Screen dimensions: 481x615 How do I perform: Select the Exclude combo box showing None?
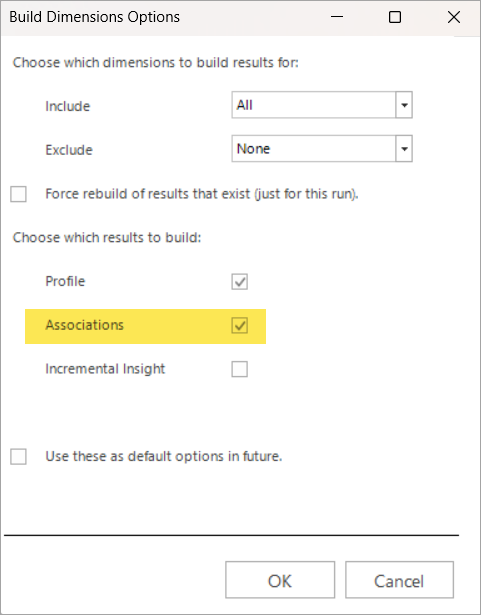(322, 149)
